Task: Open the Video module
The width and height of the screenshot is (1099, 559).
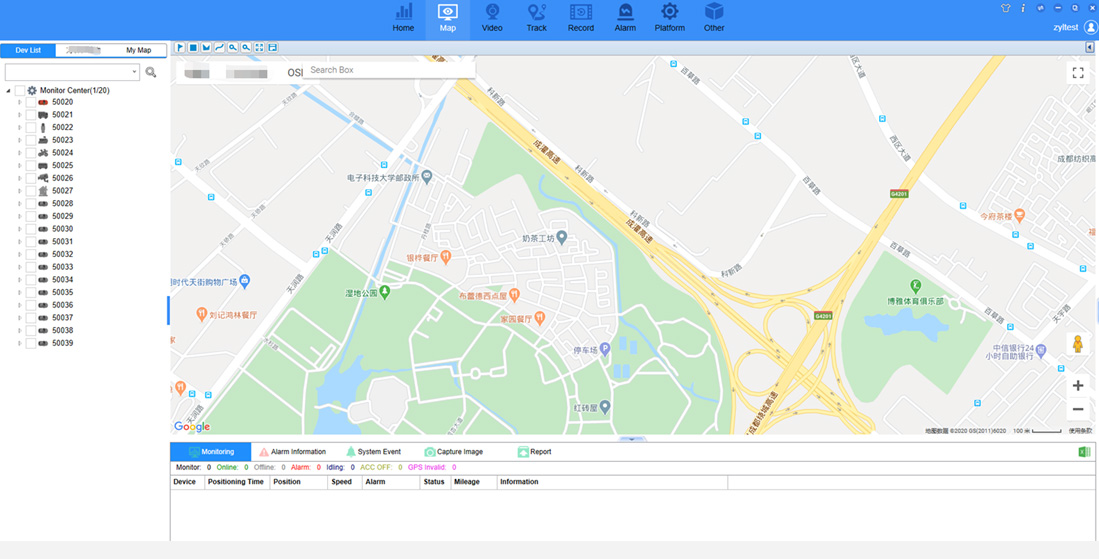Action: [x=492, y=17]
